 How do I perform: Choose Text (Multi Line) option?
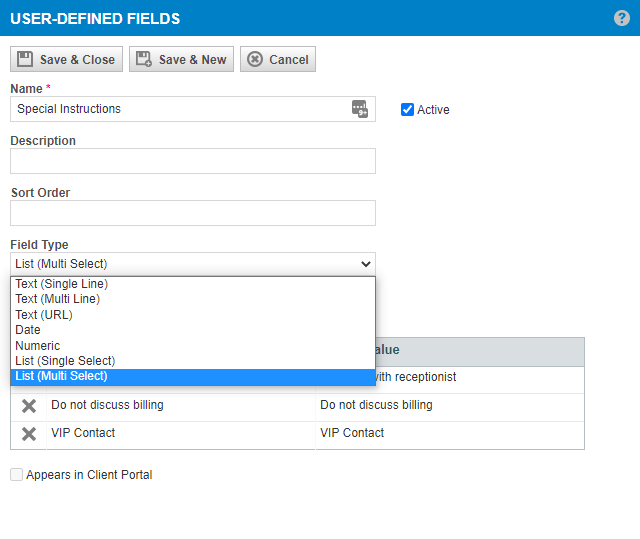pyautogui.click(x=193, y=299)
